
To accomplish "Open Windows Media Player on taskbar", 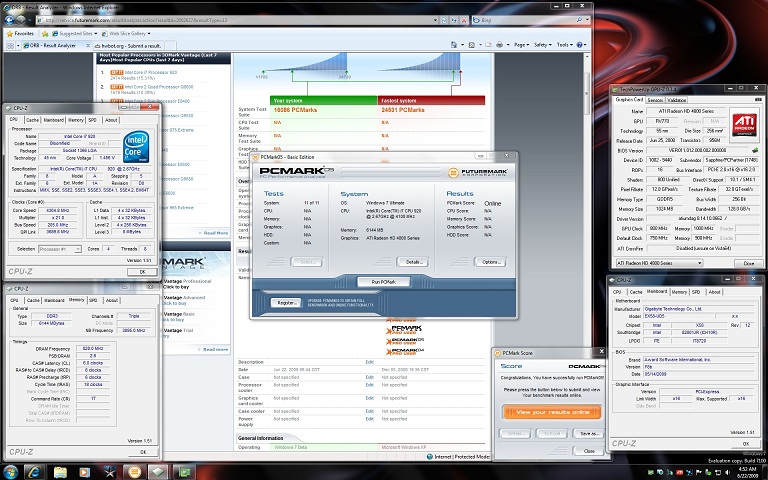I will [85, 472].
